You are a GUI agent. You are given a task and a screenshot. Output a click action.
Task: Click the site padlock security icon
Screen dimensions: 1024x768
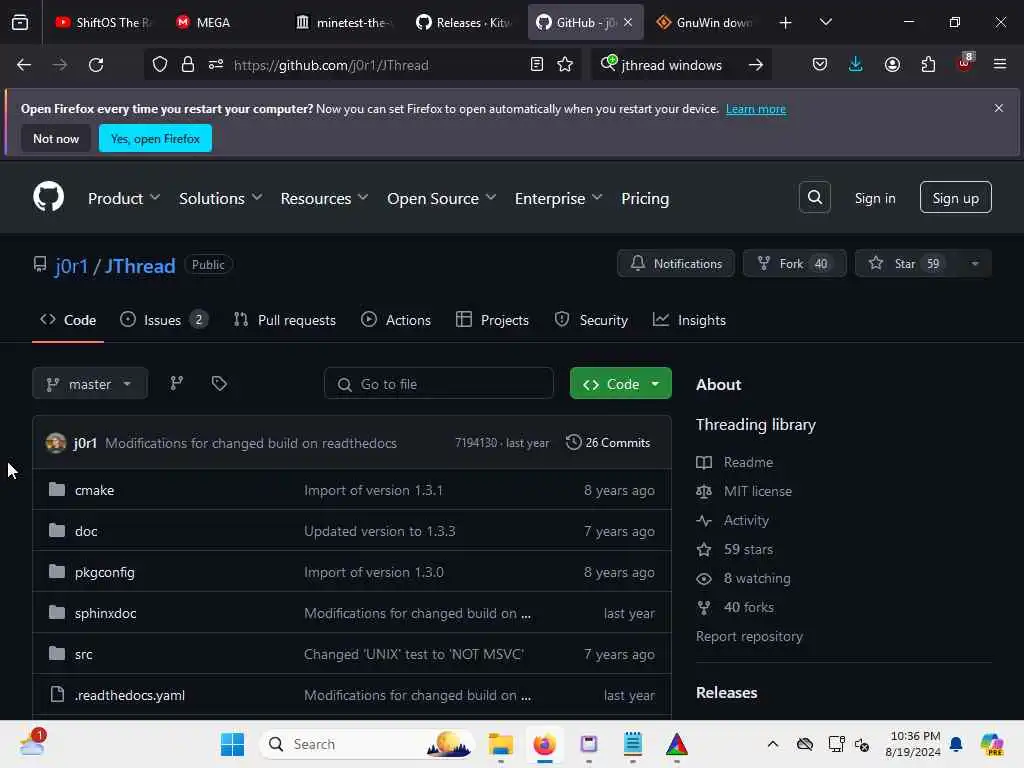[188, 65]
